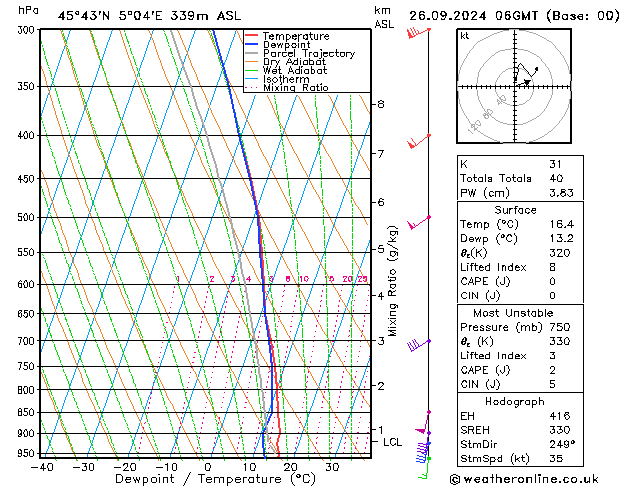The width and height of the screenshot is (629, 486).
Task: Click the red Temperature legend line
Action: click(251, 36)
